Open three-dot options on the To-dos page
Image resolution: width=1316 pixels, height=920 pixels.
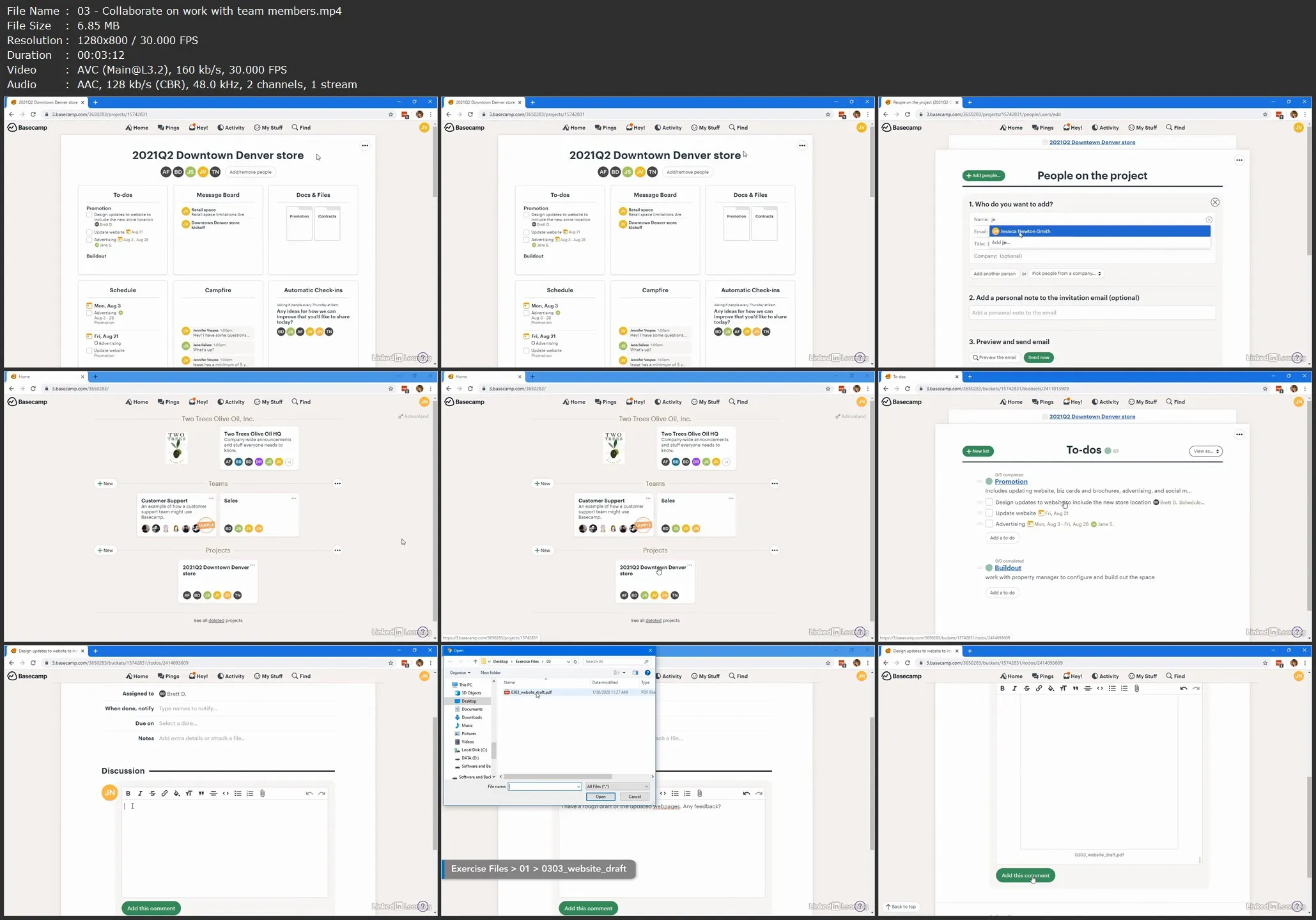tap(1239, 435)
